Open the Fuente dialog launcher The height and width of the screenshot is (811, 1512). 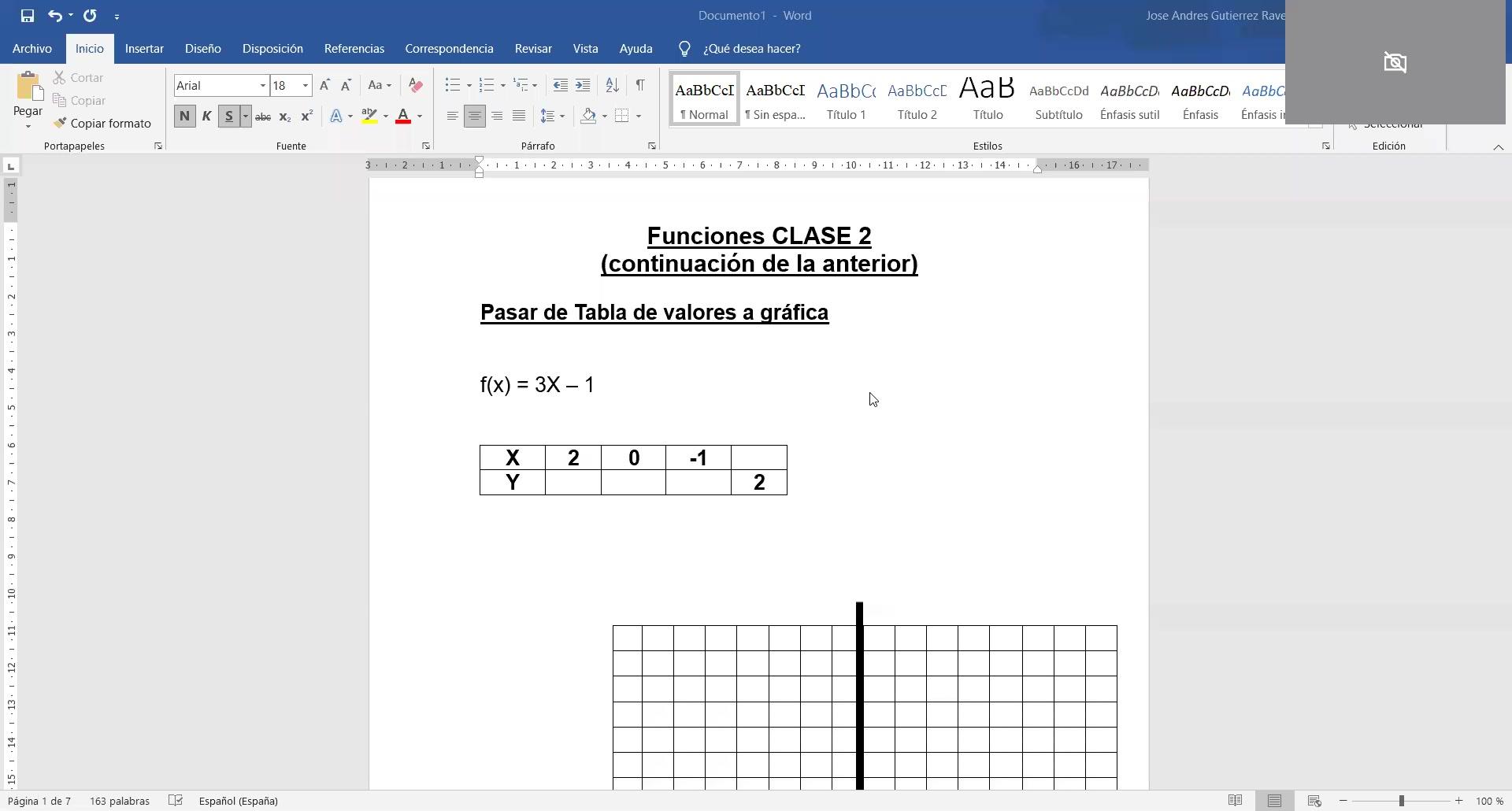click(x=426, y=146)
